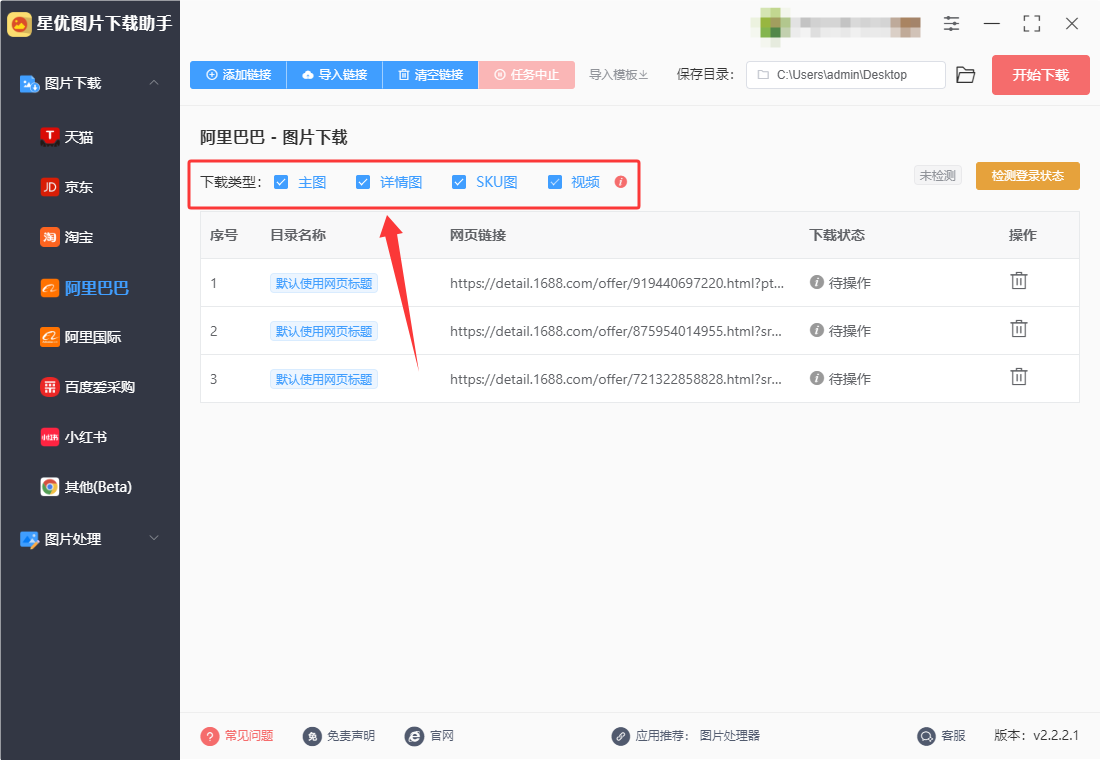Collapse the 图片下载 sidebar group
The width and height of the screenshot is (1100, 760).
click(x=154, y=83)
